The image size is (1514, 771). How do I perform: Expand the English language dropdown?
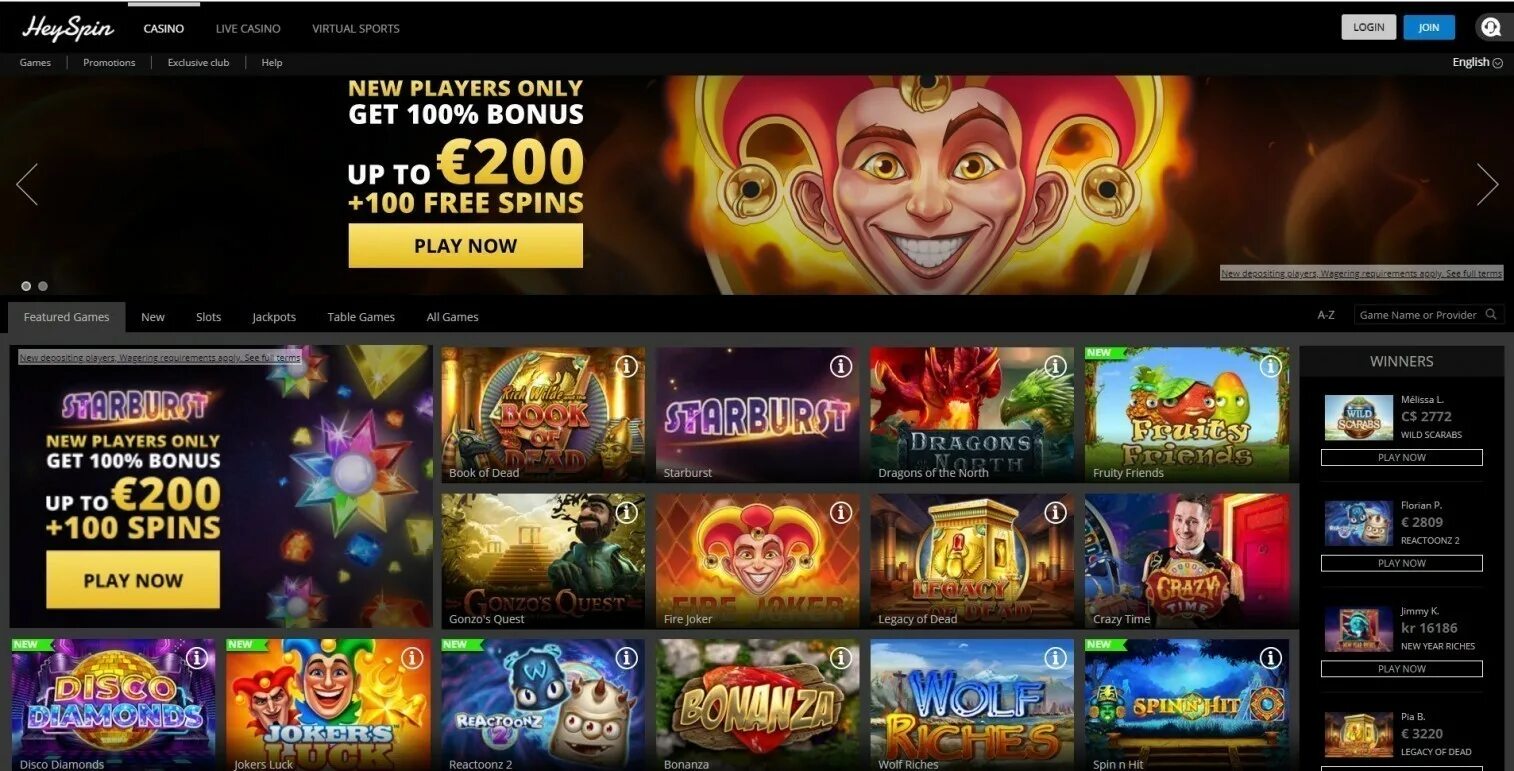(1477, 62)
